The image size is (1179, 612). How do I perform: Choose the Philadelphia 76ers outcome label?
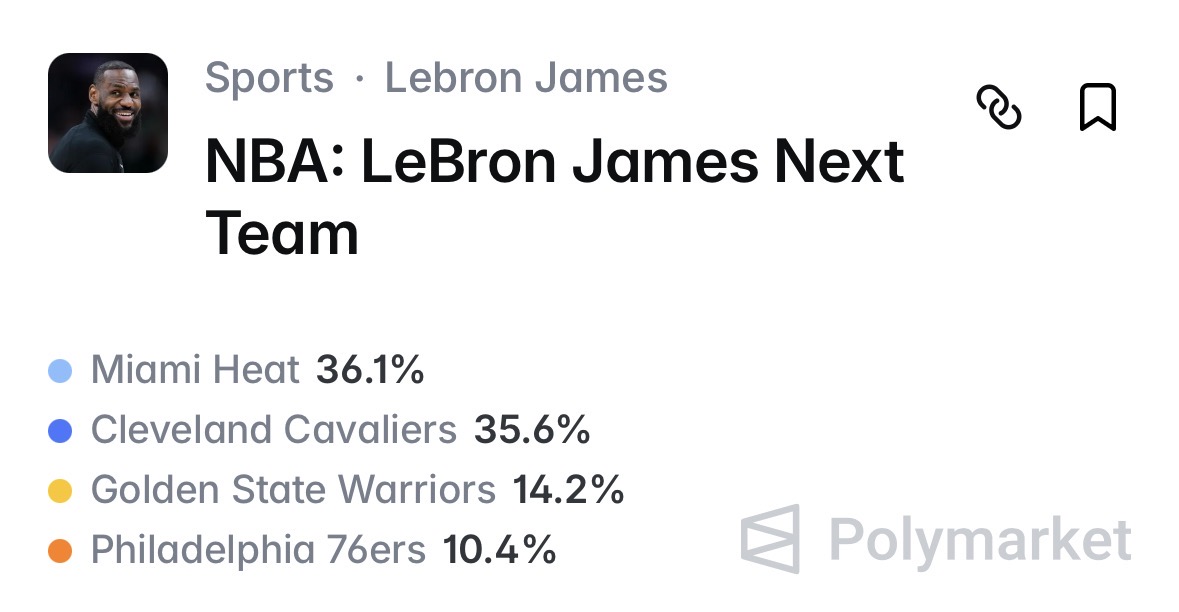(259, 550)
